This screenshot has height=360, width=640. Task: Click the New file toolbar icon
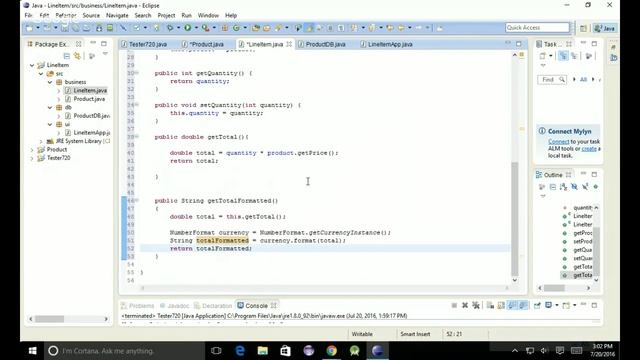[x=29, y=28]
